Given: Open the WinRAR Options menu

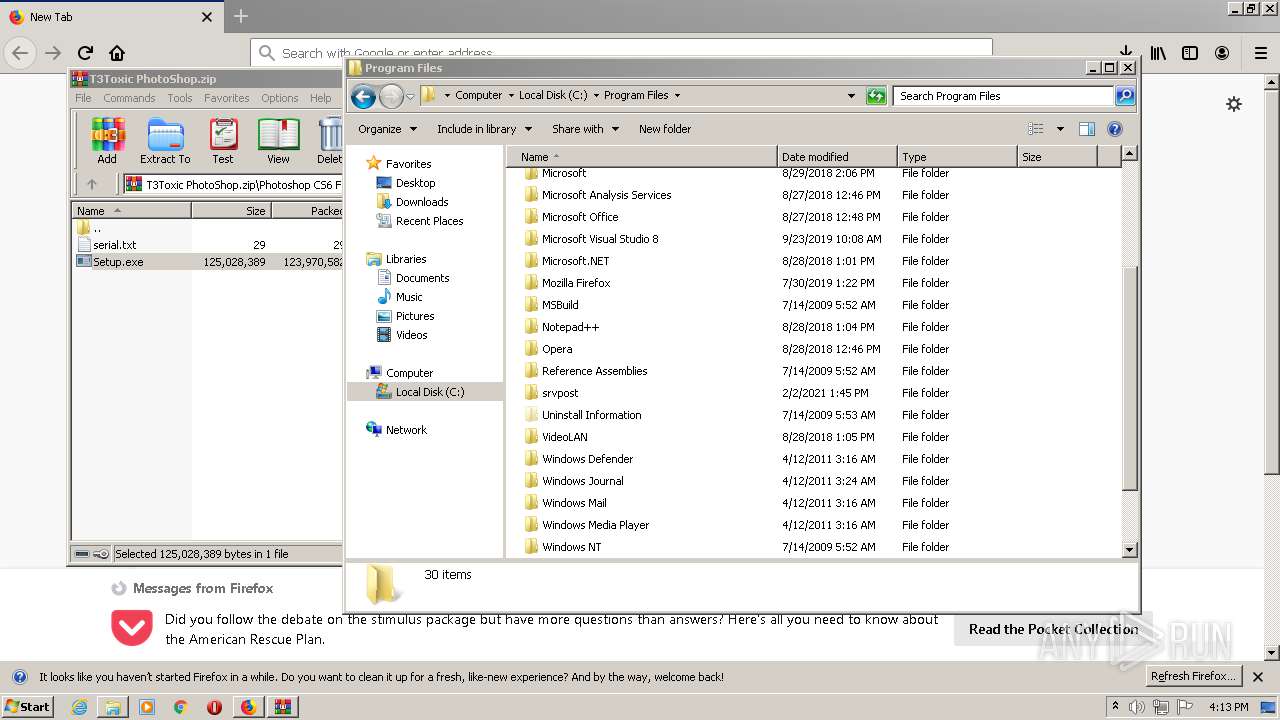Looking at the screenshot, I should coord(280,98).
